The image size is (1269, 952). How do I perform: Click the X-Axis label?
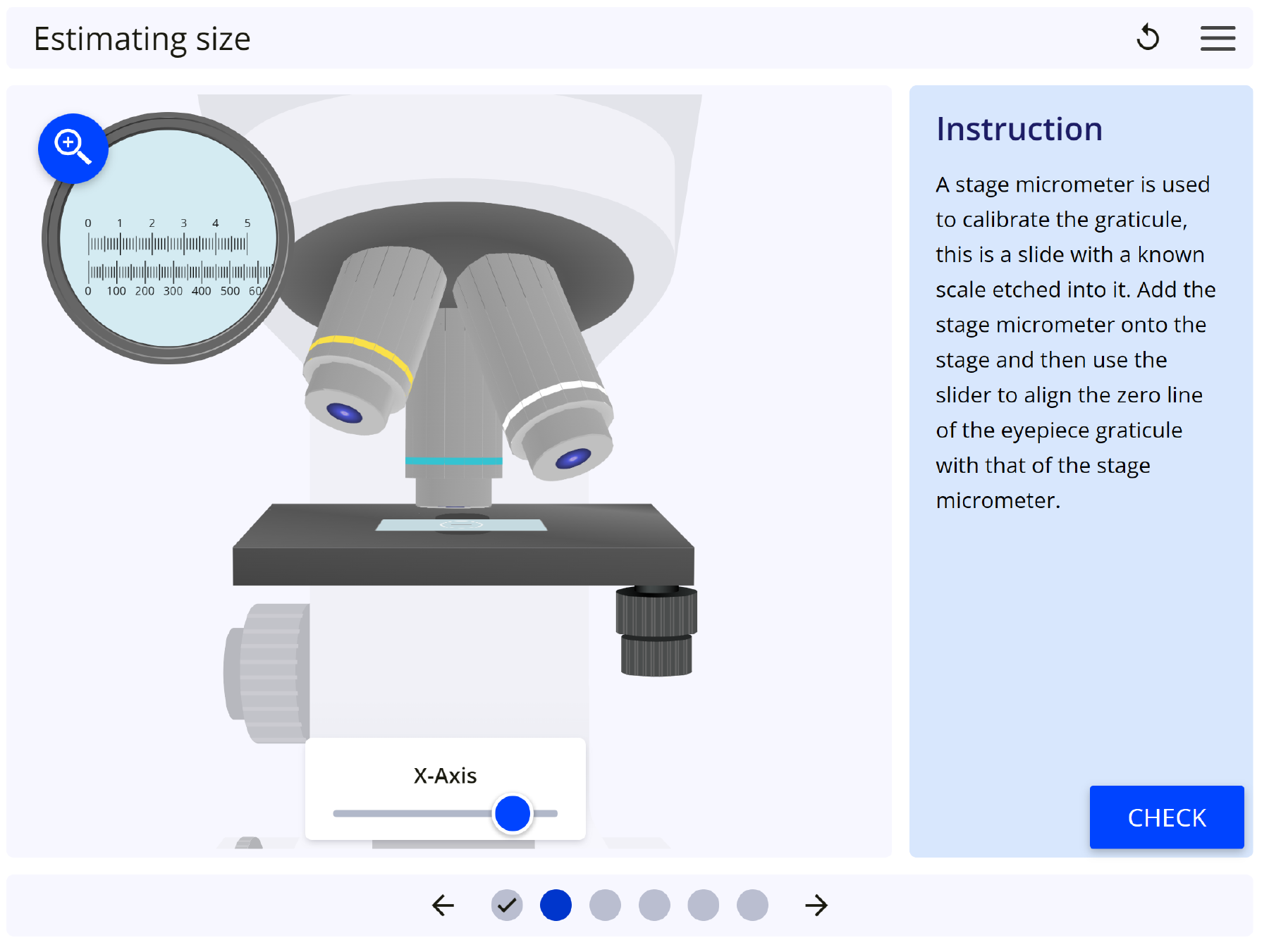point(445,776)
